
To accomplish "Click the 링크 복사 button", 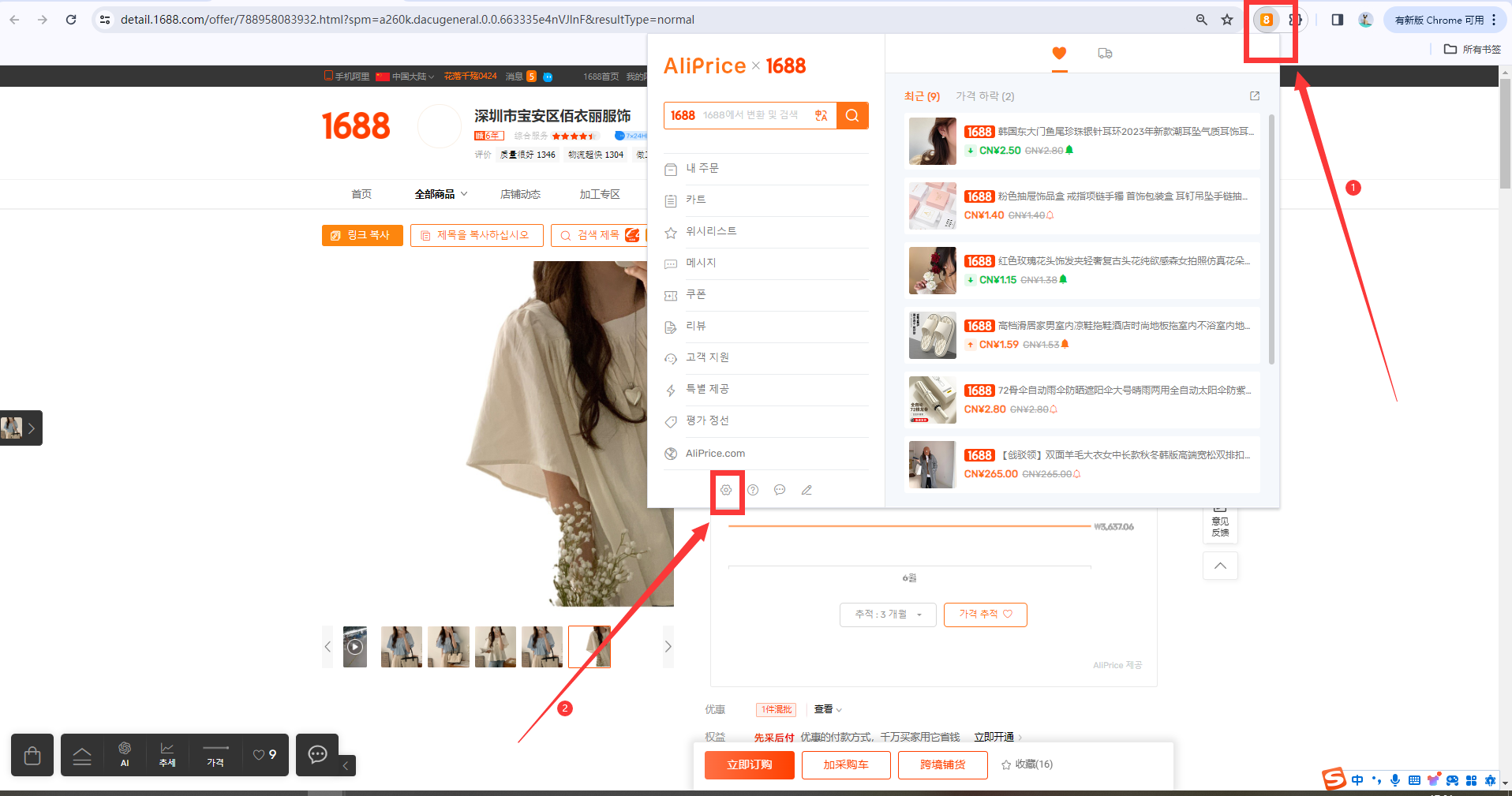I will click(x=362, y=235).
